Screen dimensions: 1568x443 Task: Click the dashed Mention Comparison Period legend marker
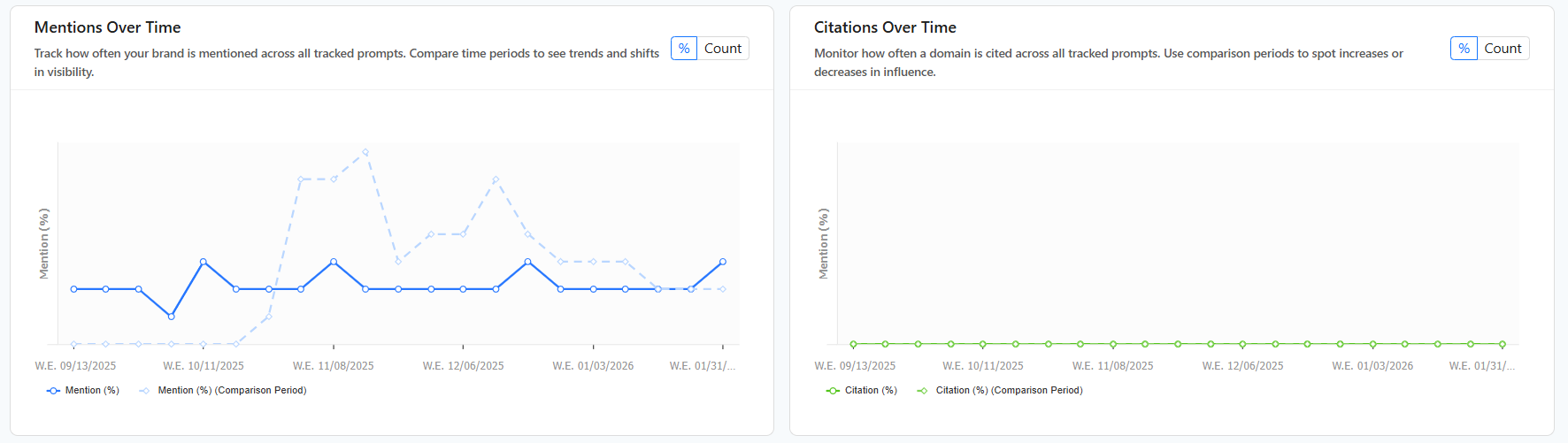[x=145, y=391]
